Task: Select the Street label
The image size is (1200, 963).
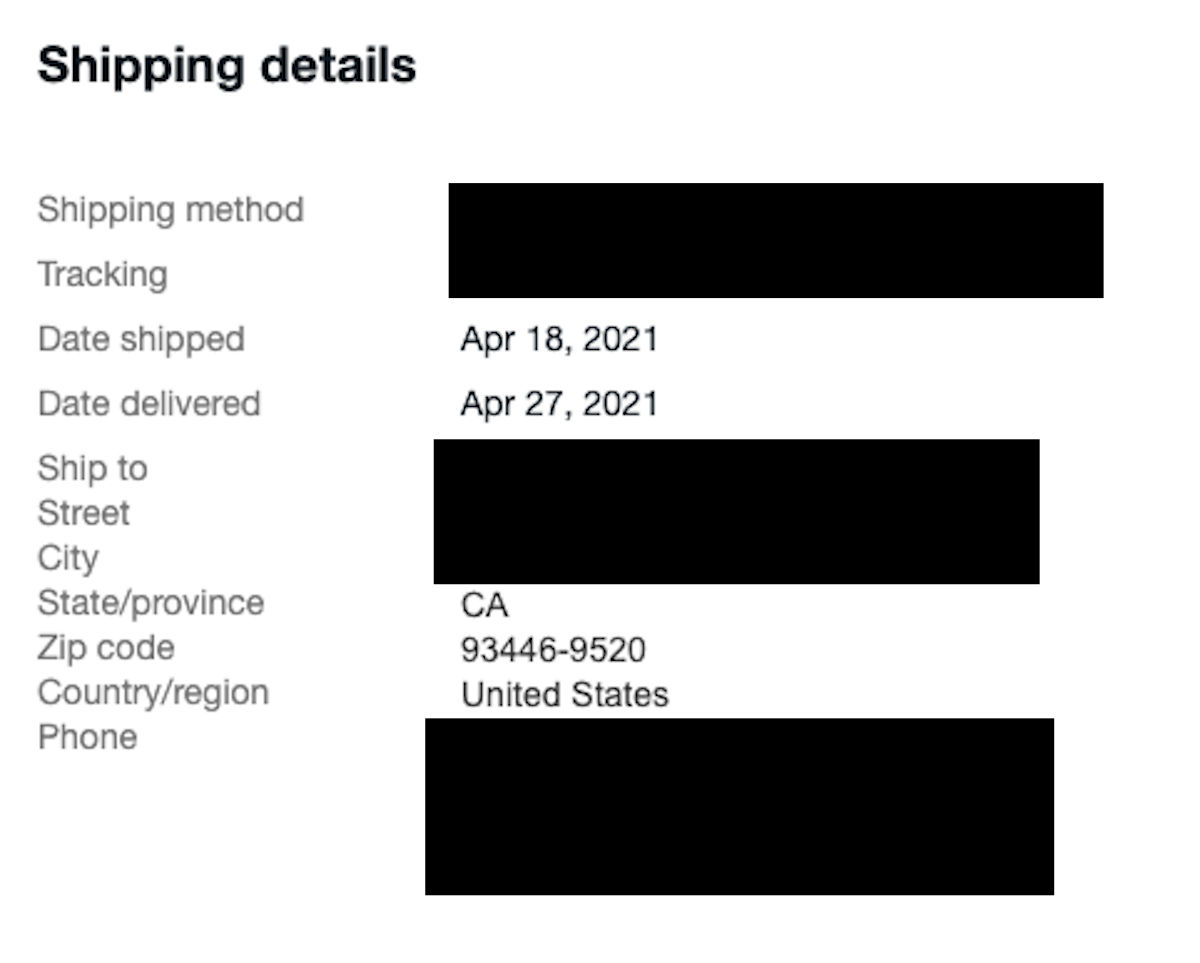Action: (84, 513)
